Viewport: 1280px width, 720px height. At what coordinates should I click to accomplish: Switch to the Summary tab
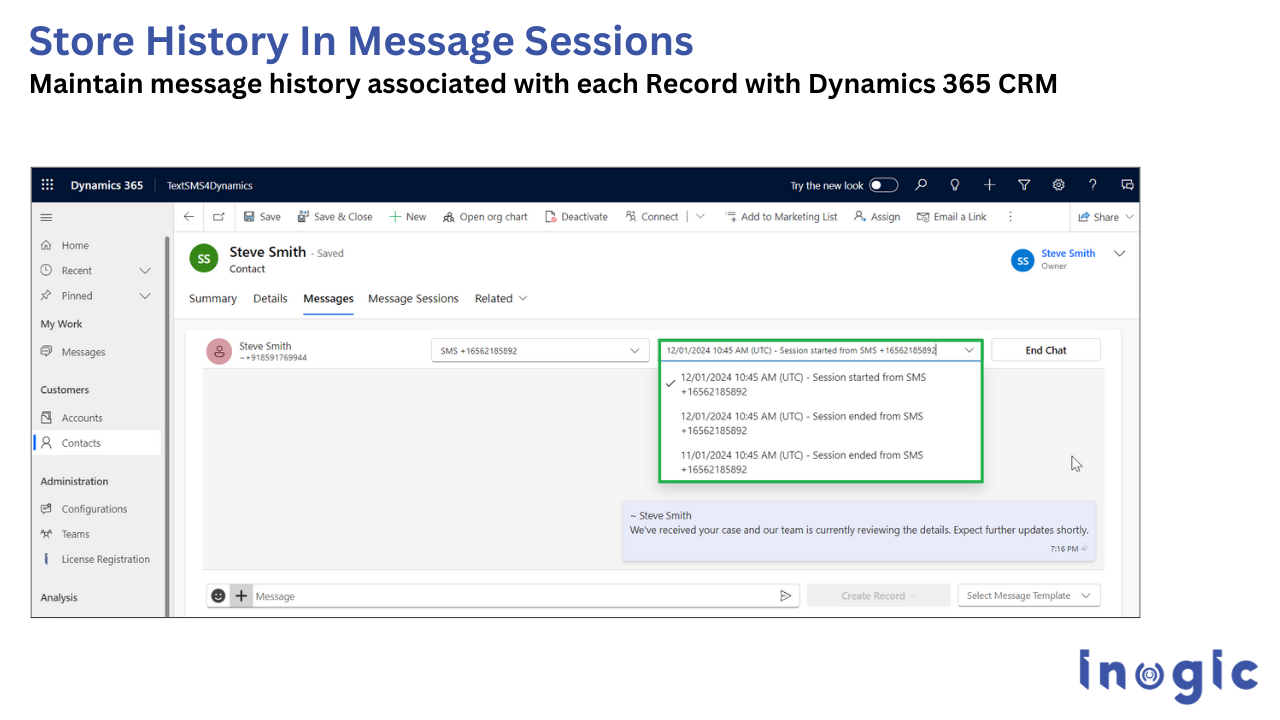click(x=213, y=299)
